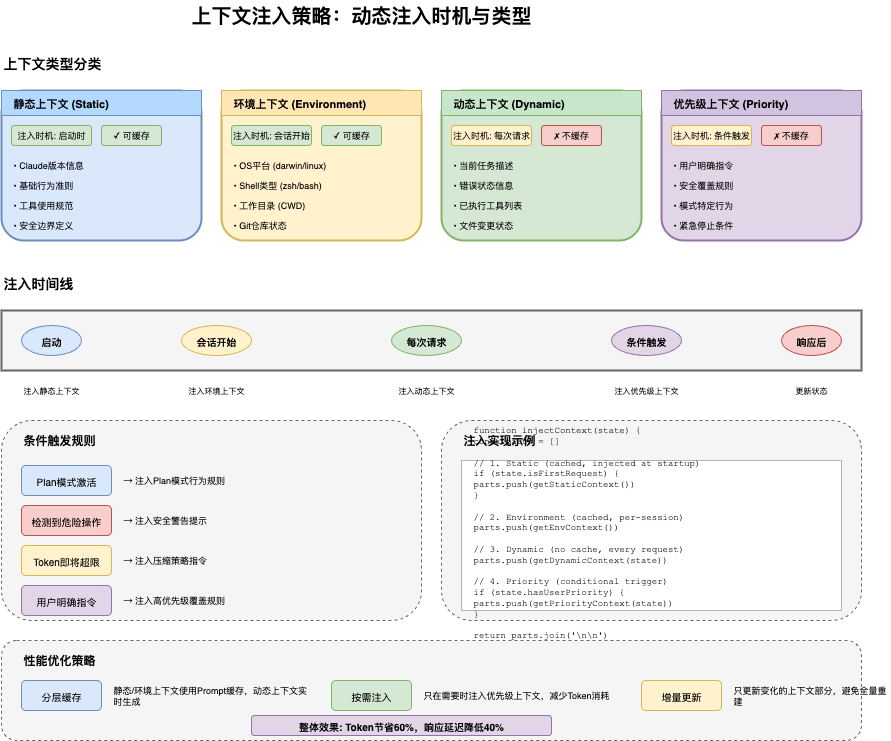The image size is (891, 741).
Task: Click the parts.push(getDynamicContext(state)) code line
Action: click(x=570, y=561)
